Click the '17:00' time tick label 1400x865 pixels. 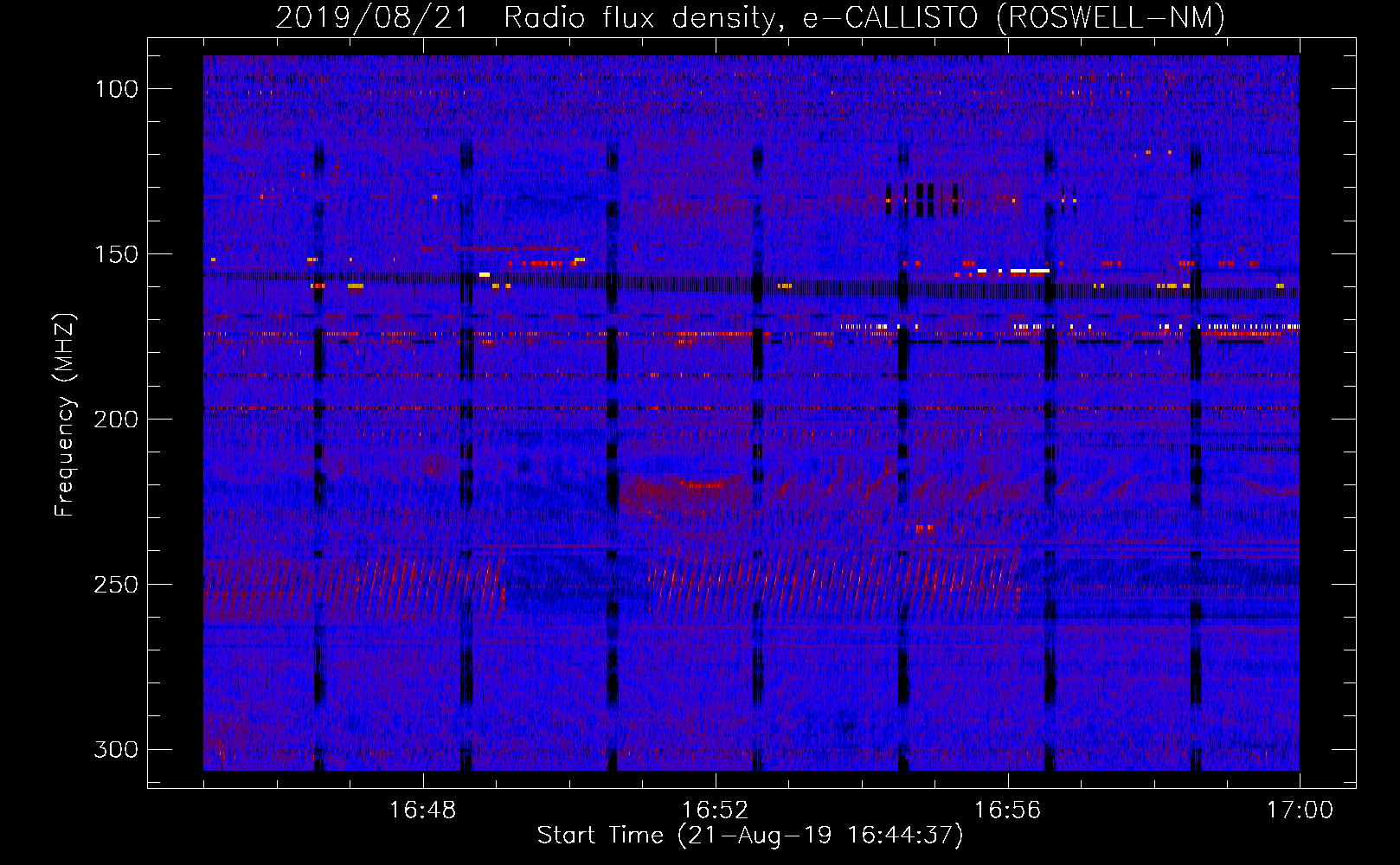coord(1300,811)
